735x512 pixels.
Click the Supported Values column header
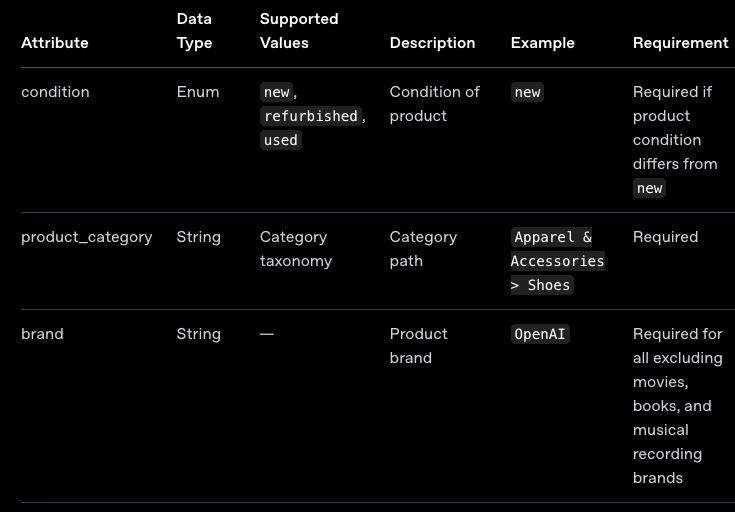299,31
